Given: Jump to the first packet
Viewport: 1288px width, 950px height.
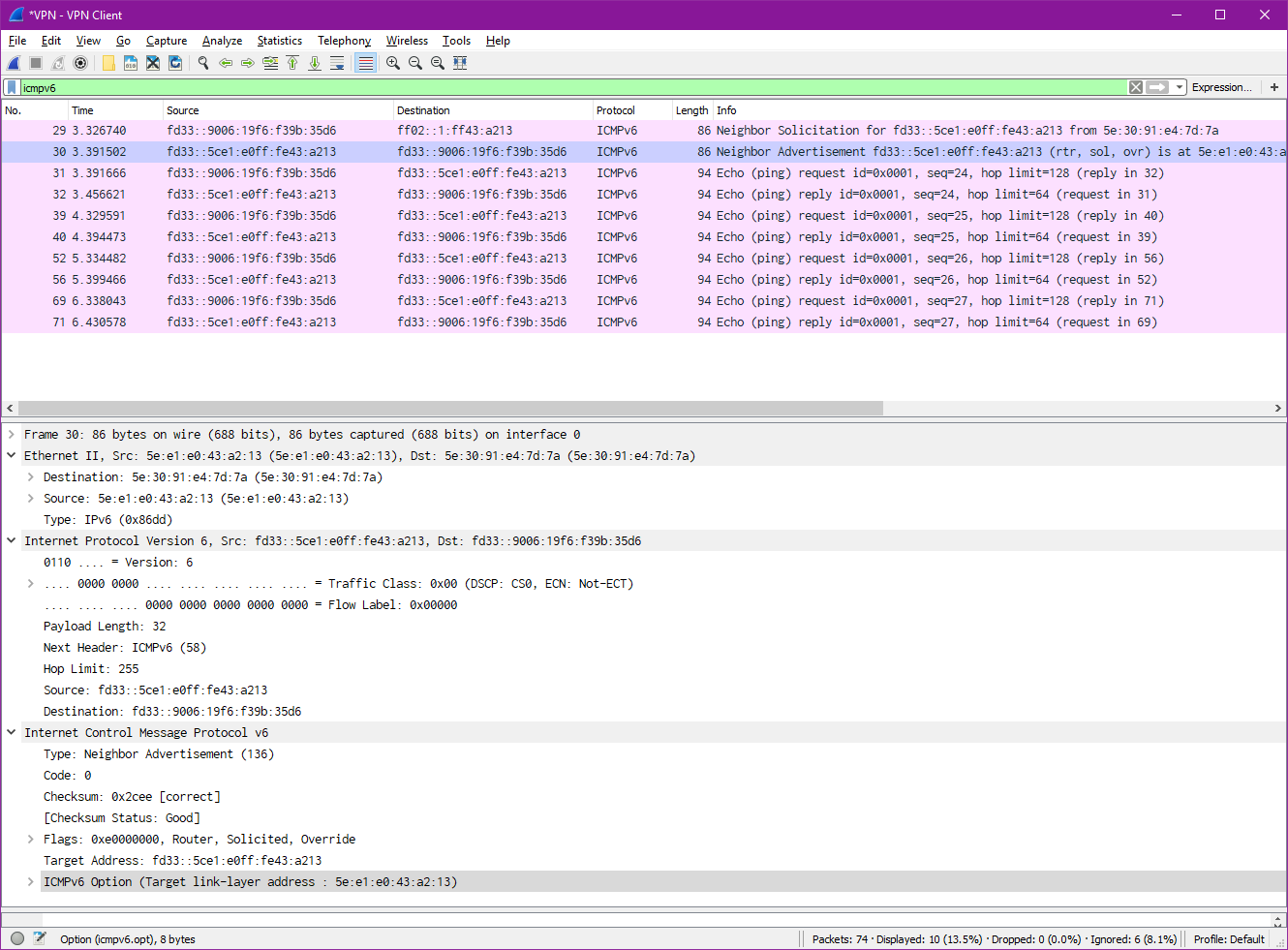Looking at the screenshot, I should [292, 63].
